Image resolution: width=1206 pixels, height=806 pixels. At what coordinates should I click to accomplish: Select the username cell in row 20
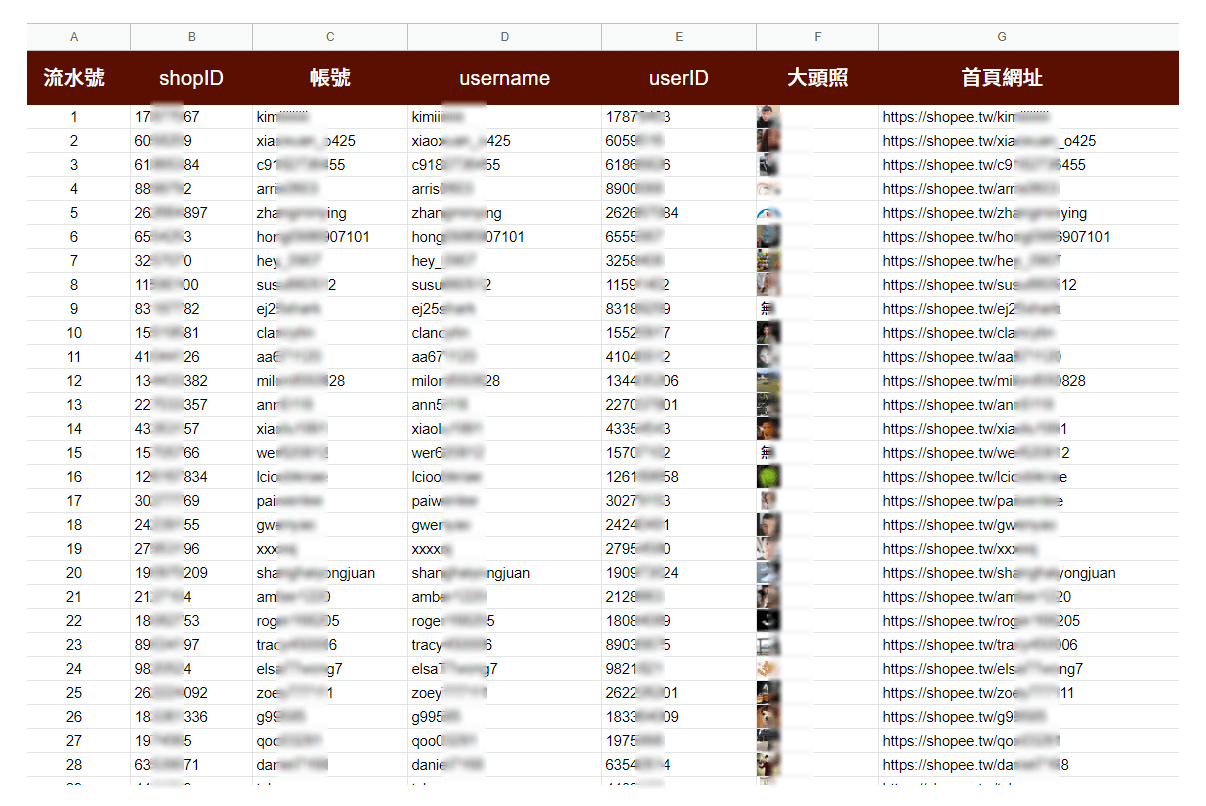point(471,573)
